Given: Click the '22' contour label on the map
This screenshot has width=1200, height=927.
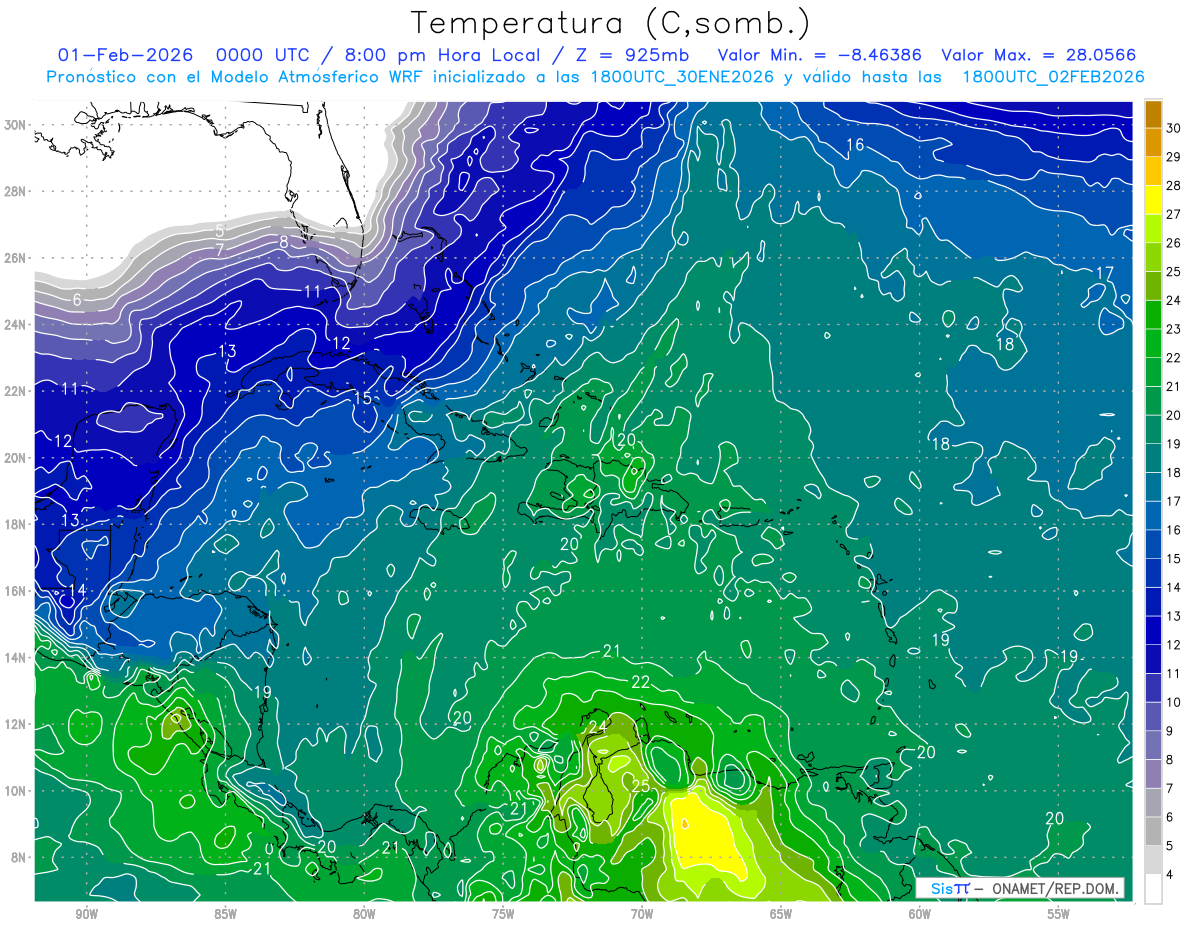Looking at the screenshot, I should (641, 682).
